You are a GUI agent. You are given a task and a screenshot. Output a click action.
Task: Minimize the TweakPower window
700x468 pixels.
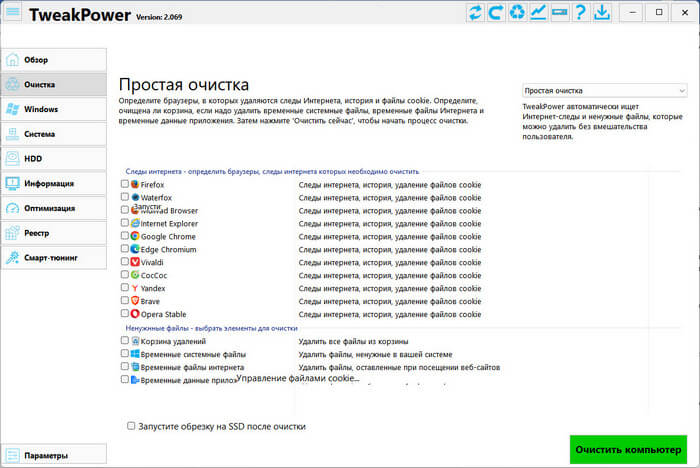pos(633,13)
